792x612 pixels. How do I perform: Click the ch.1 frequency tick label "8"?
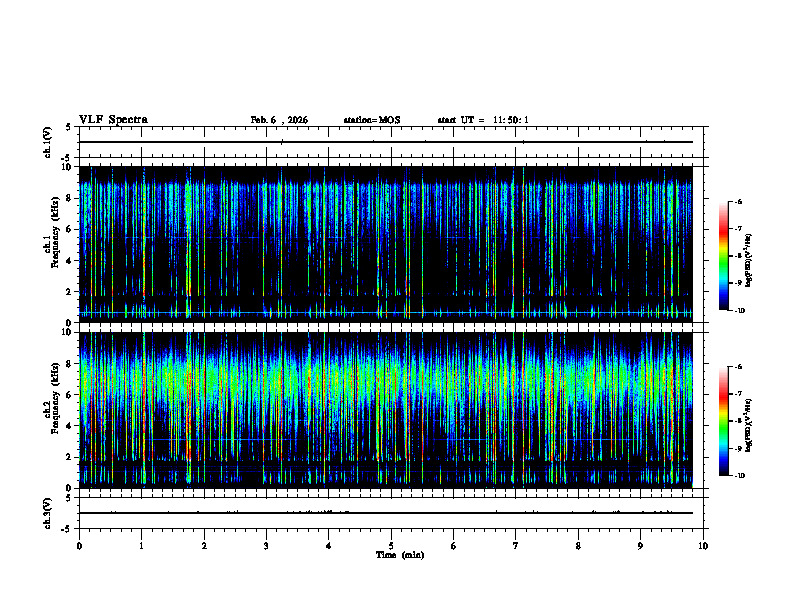tap(70, 198)
